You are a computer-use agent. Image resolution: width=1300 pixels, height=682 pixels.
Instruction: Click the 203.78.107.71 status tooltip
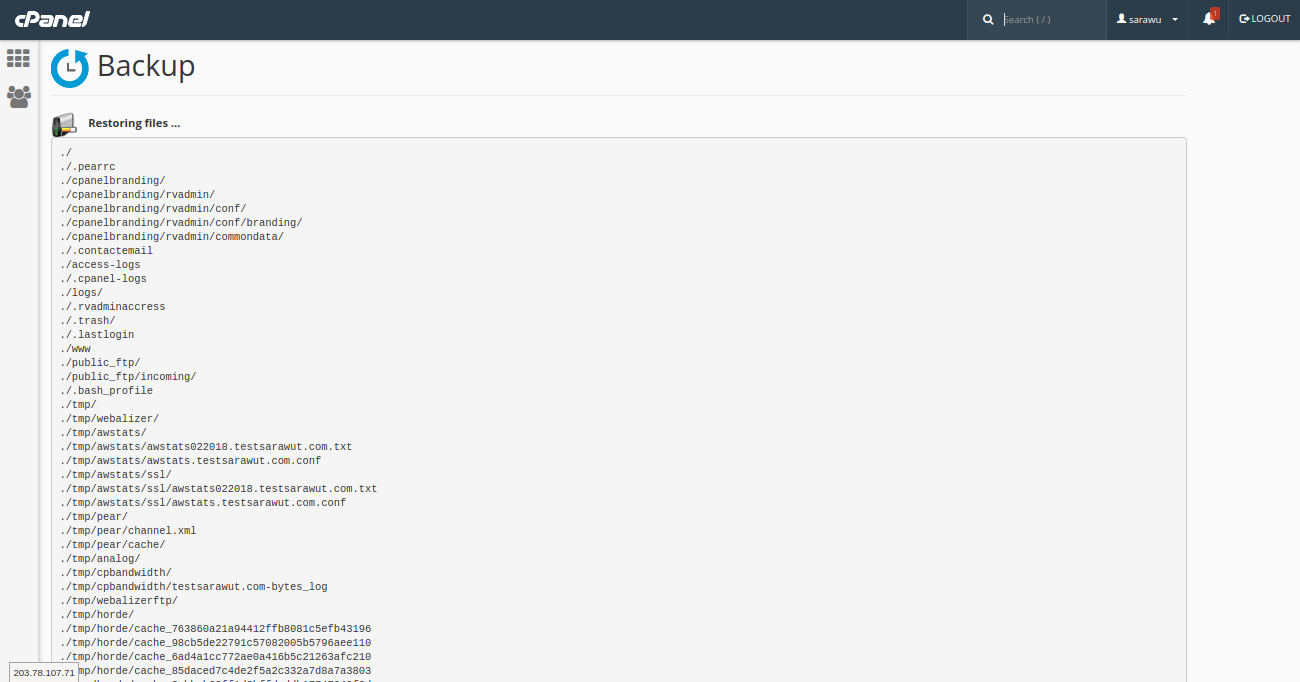click(44, 673)
